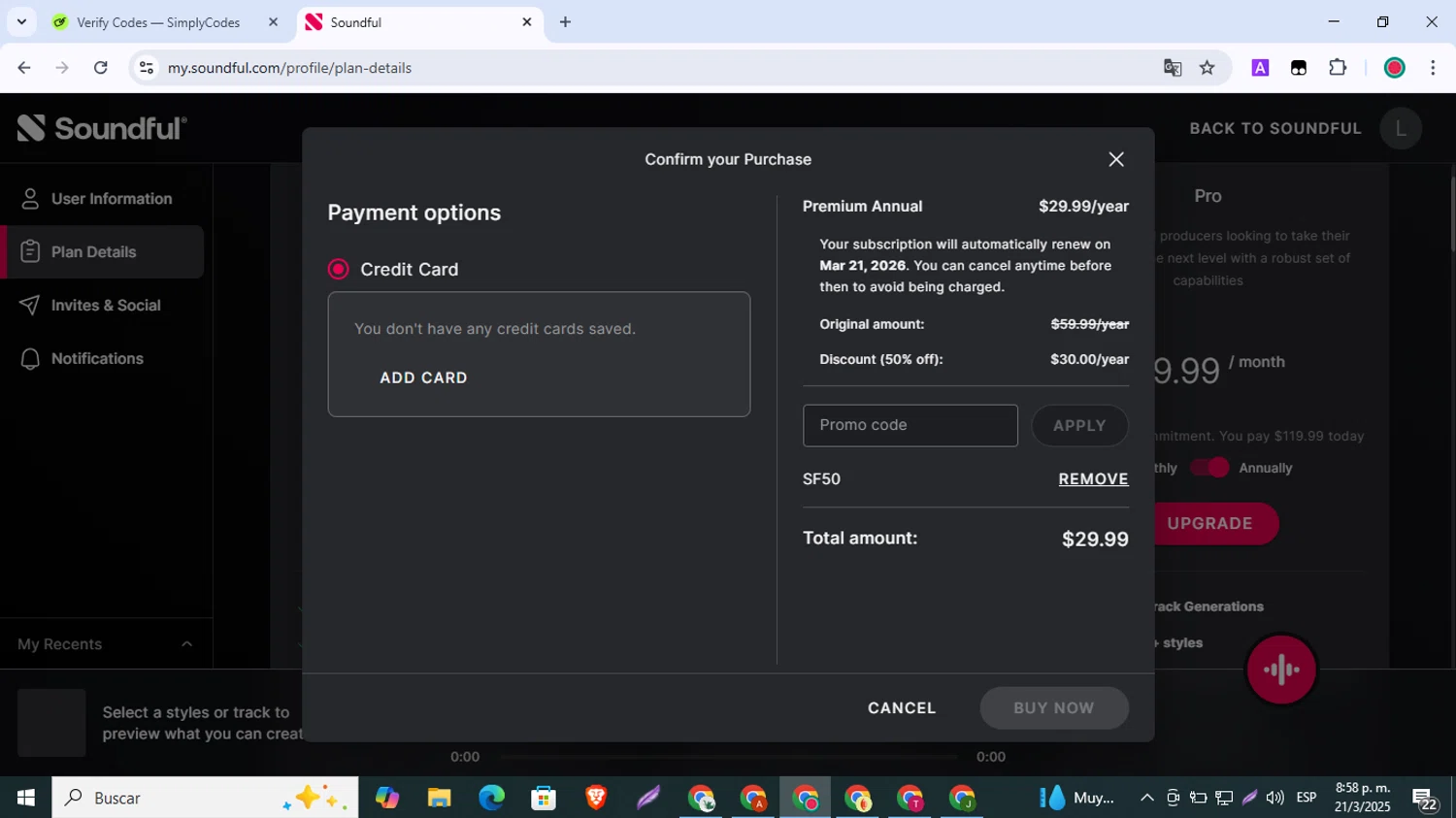The image size is (1456, 818).
Task: Close the Confirm your Purchase dialog
Action: (x=1116, y=159)
